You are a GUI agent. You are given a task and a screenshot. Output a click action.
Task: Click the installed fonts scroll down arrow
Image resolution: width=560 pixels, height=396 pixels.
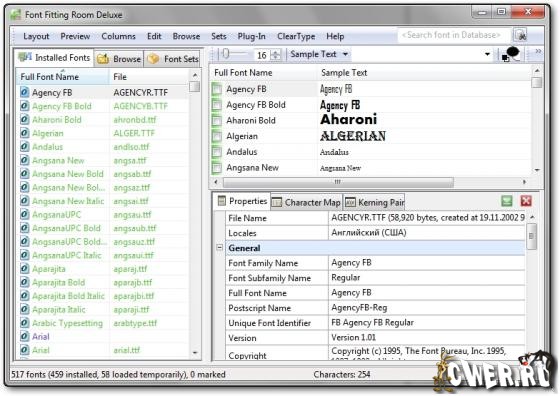[x=195, y=352]
